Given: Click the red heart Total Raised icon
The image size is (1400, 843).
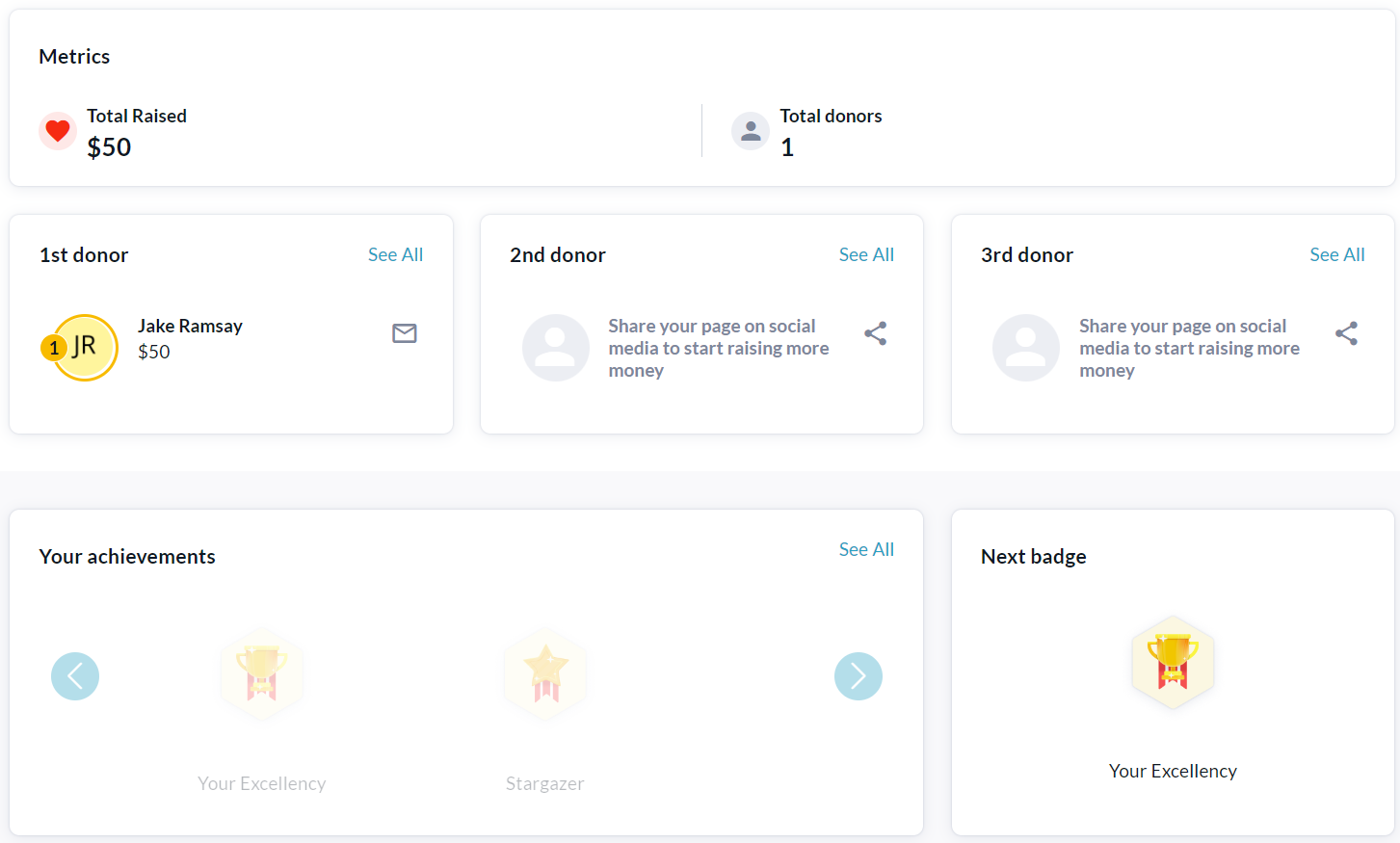Looking at the screenshot, I should pyautogui.click(x=58, y=130).
